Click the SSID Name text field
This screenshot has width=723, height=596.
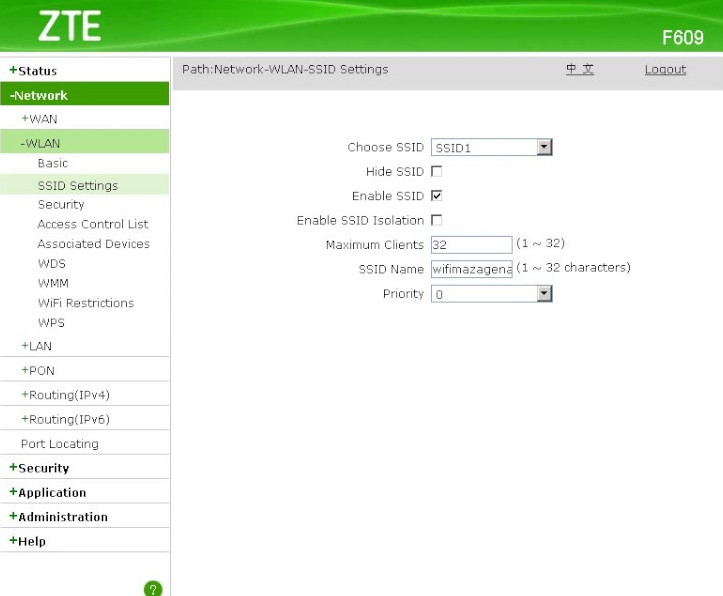tap(471, 269)
